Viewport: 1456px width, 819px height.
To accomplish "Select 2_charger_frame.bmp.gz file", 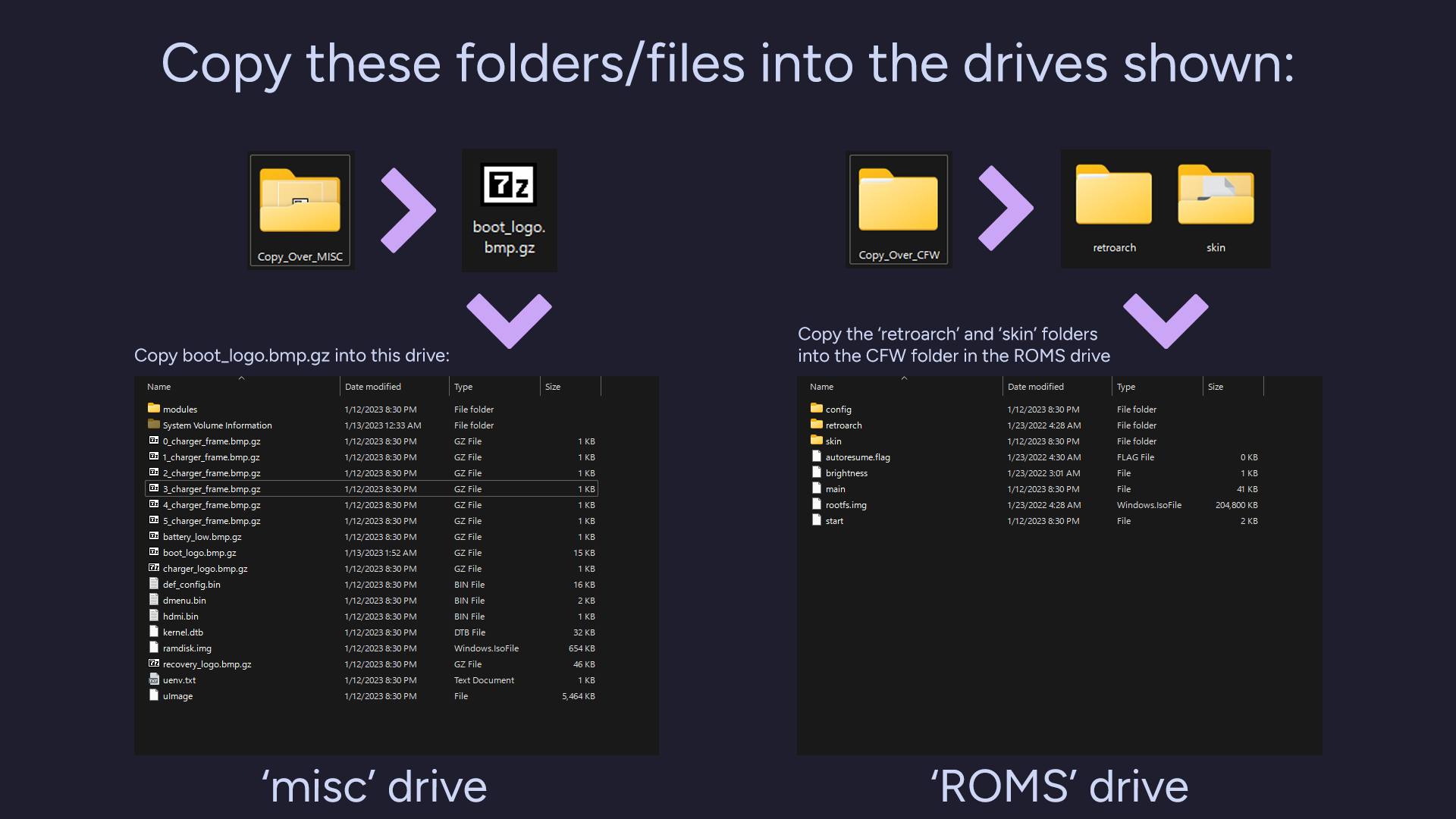I will coord(372,473).
